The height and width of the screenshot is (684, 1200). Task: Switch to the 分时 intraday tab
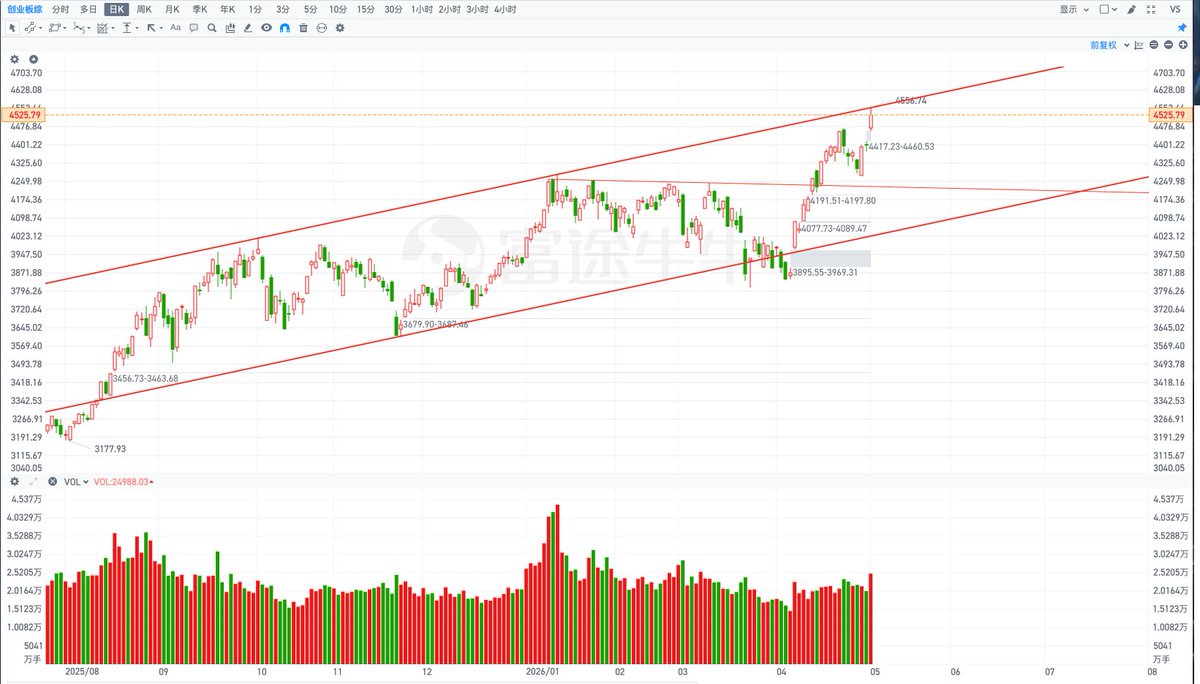pos(61,9)
